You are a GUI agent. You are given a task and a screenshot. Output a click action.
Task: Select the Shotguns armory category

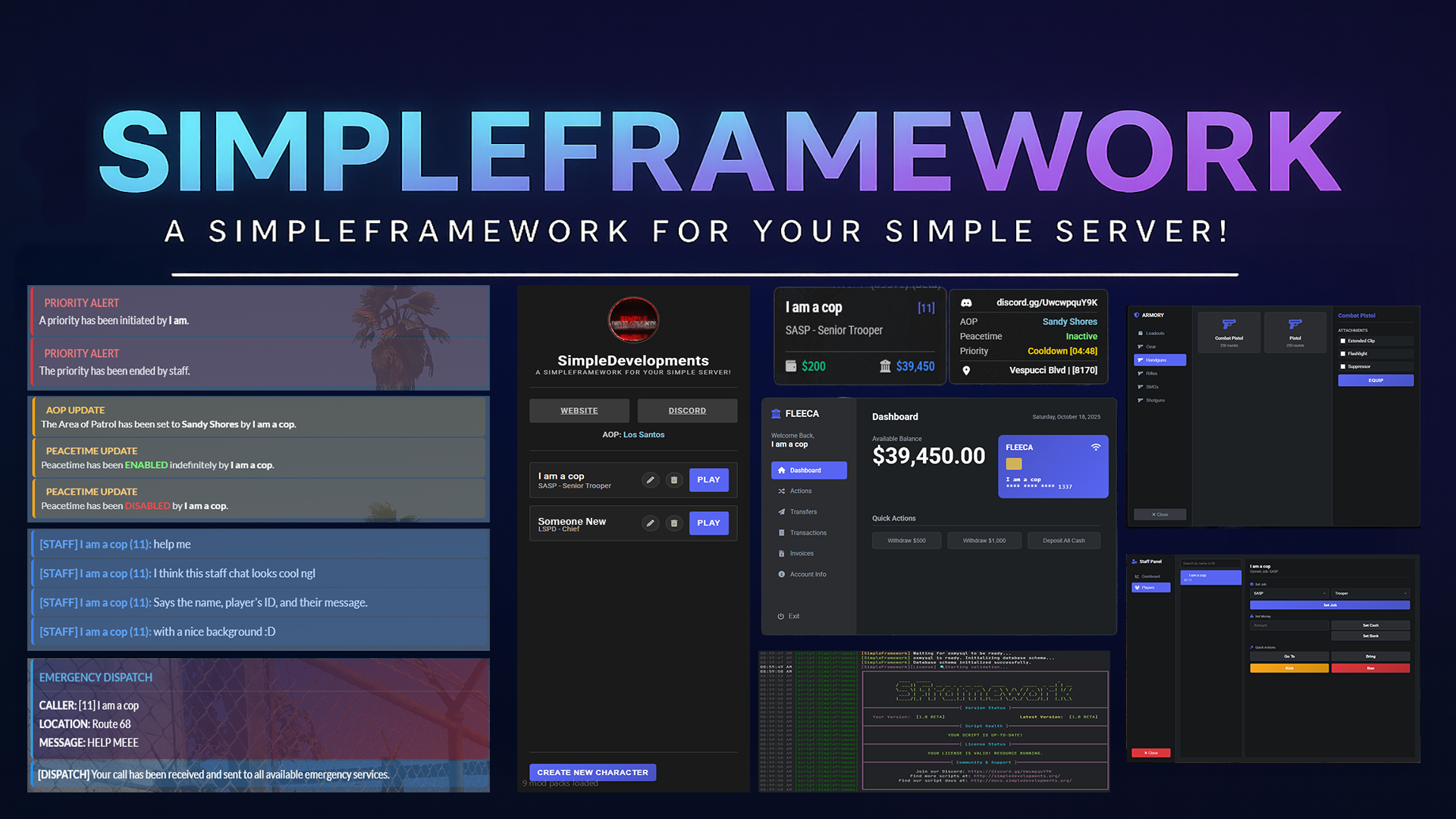1155,400
